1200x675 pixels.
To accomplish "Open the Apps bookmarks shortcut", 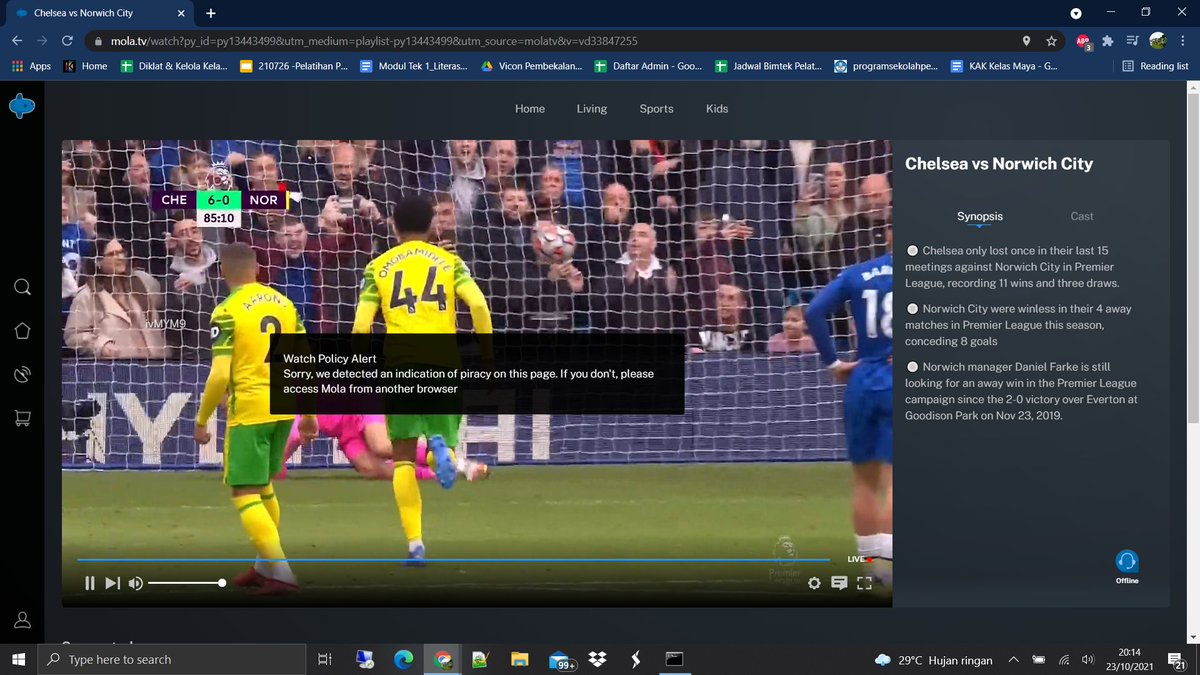I will tap(31, 66).
